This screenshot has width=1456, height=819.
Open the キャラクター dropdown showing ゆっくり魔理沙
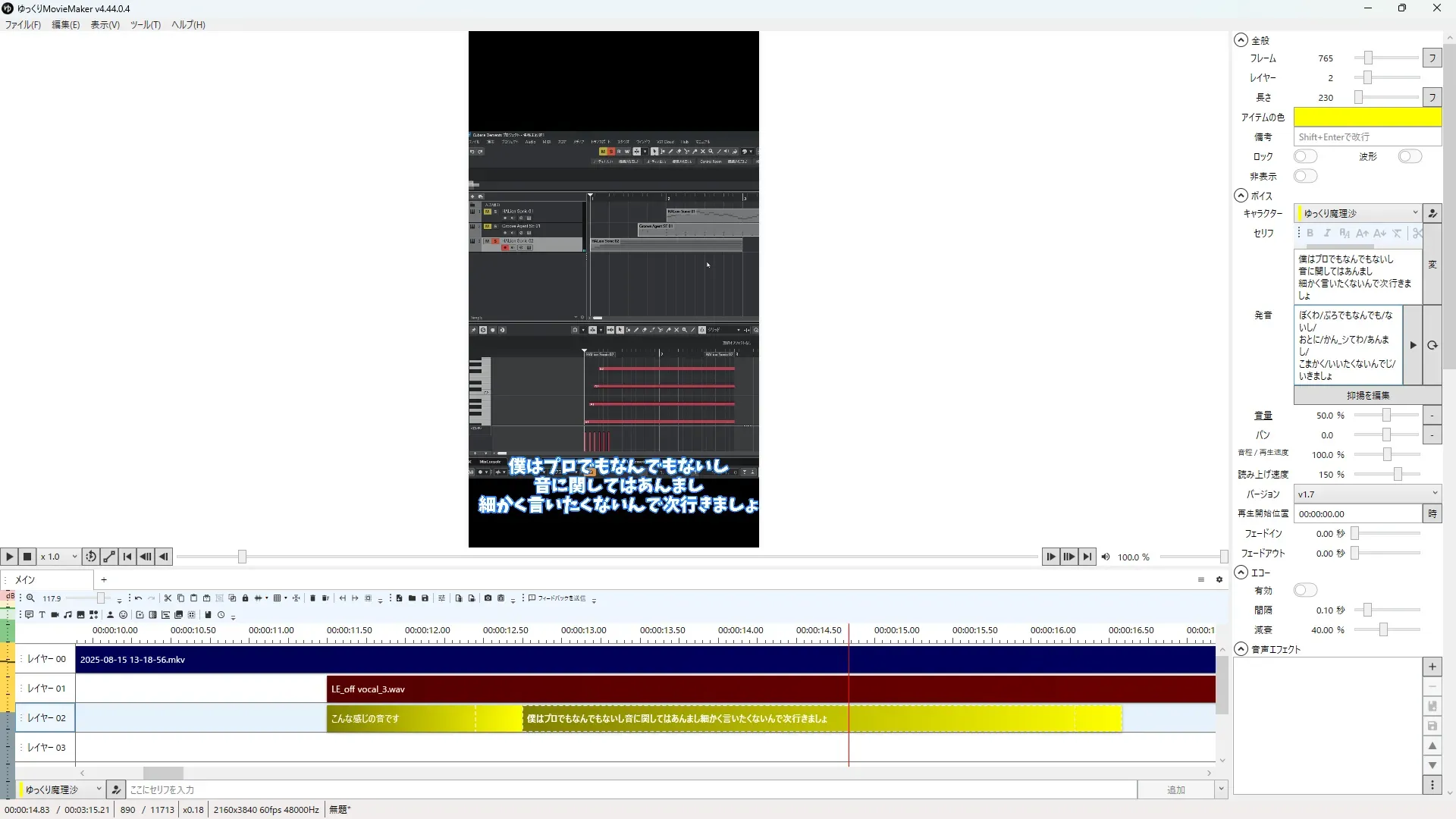(x=1357, y=213)
